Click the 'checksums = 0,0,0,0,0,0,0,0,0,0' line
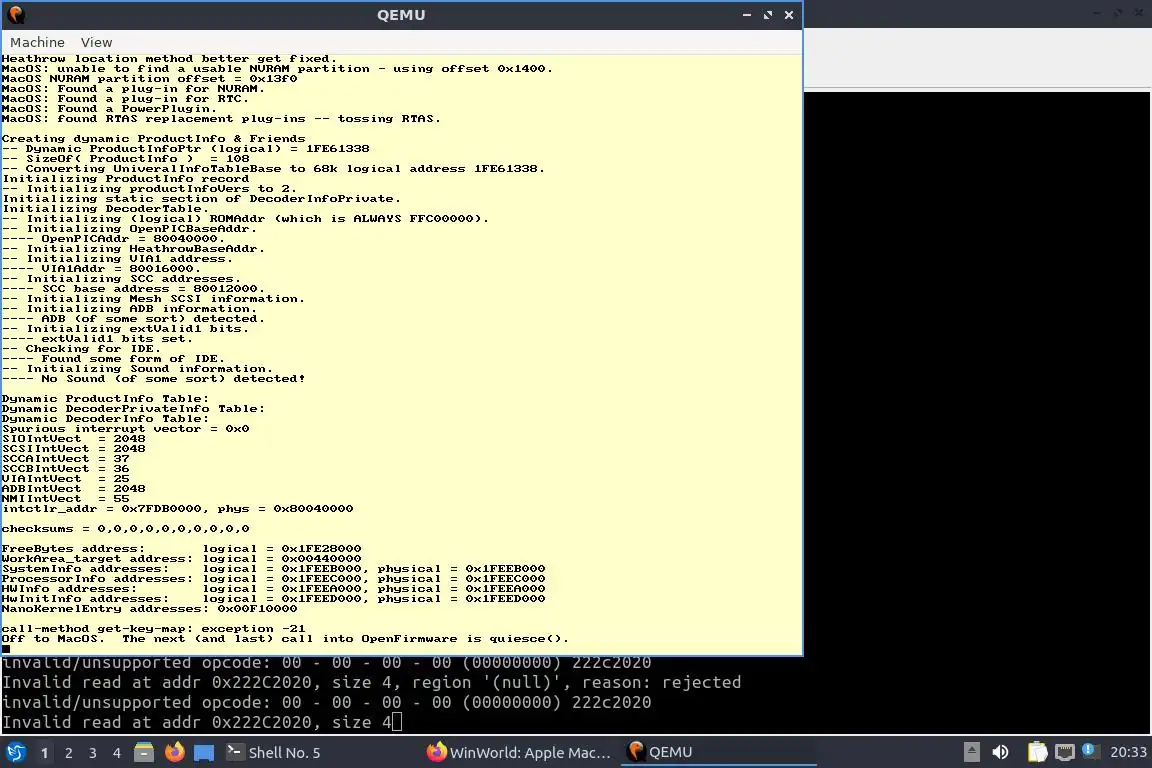 click(x=125, y=528)
